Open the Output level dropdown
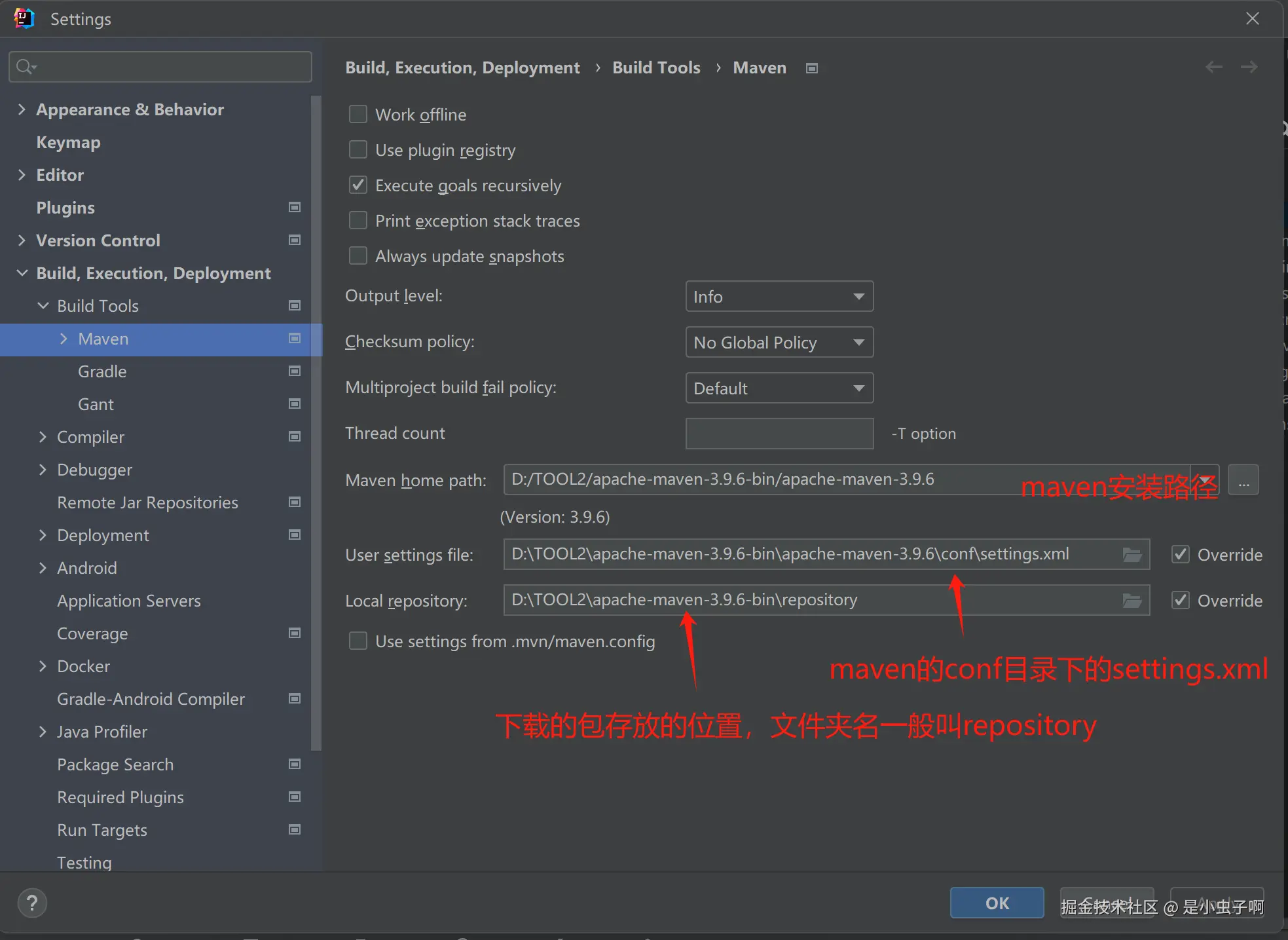Image resolution: width=1288 pixels, height=940 pixels. [x=779, y=297]
